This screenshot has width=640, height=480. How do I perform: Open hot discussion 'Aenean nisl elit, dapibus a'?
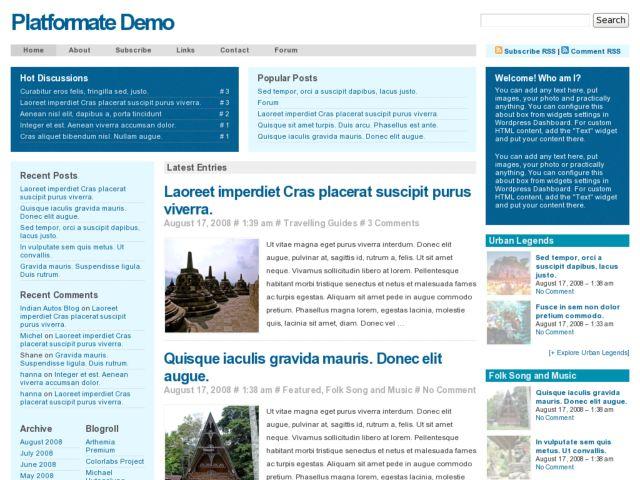pos(91,114)
